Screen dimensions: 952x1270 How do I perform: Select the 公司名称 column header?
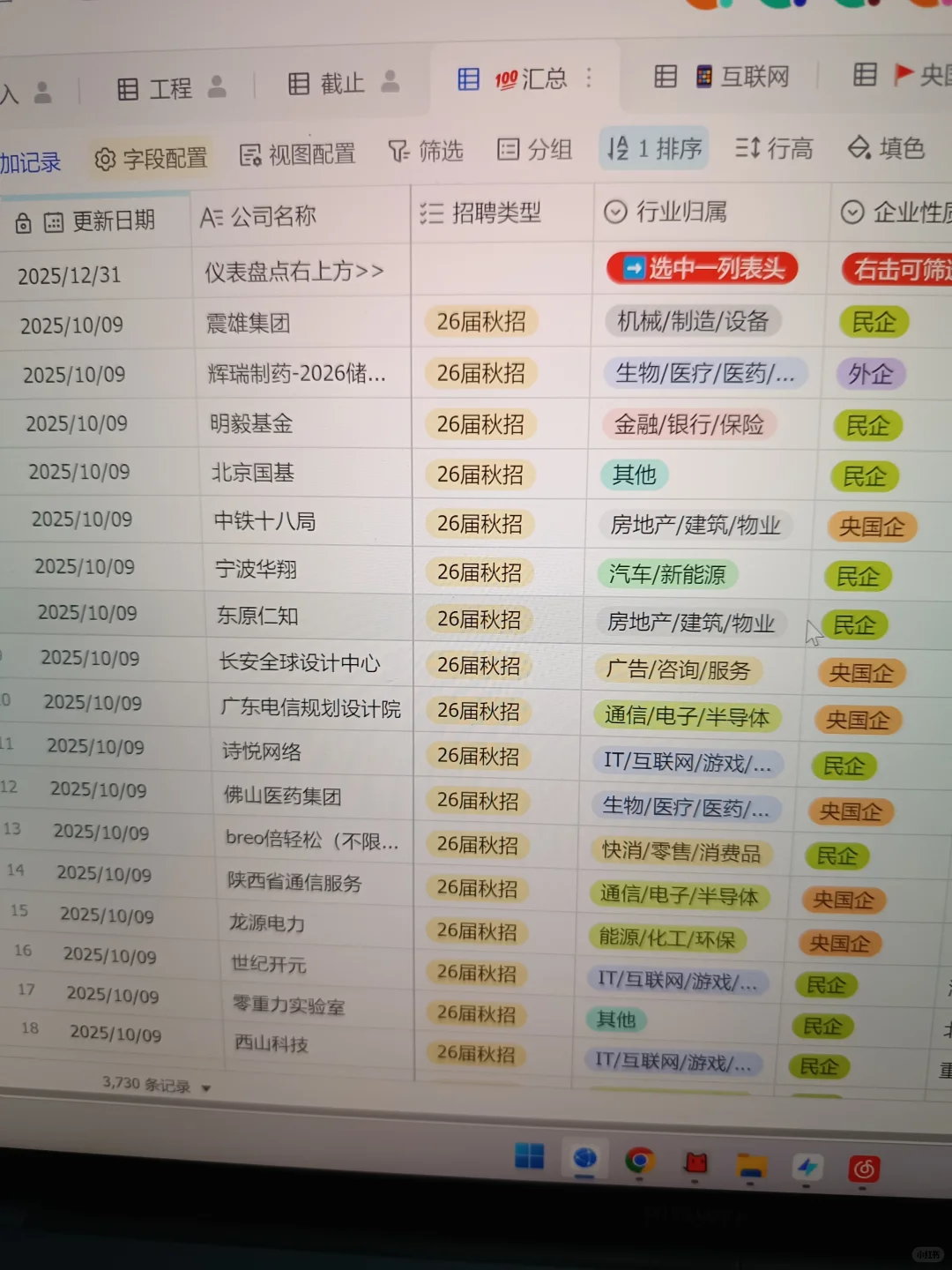pos(301,217)
